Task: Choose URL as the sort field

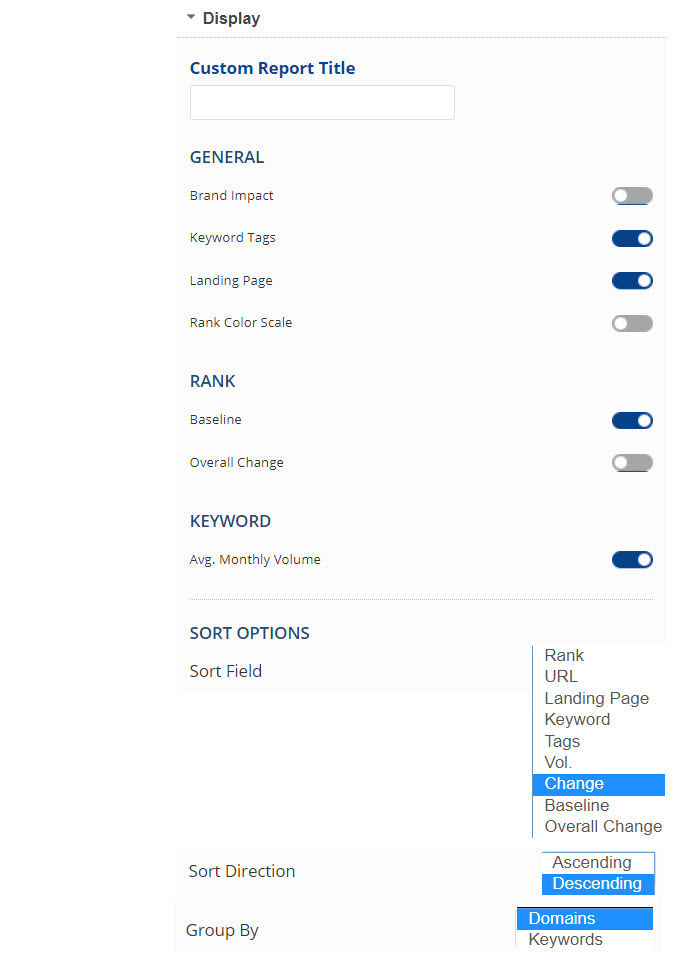Action: (561, 677)
